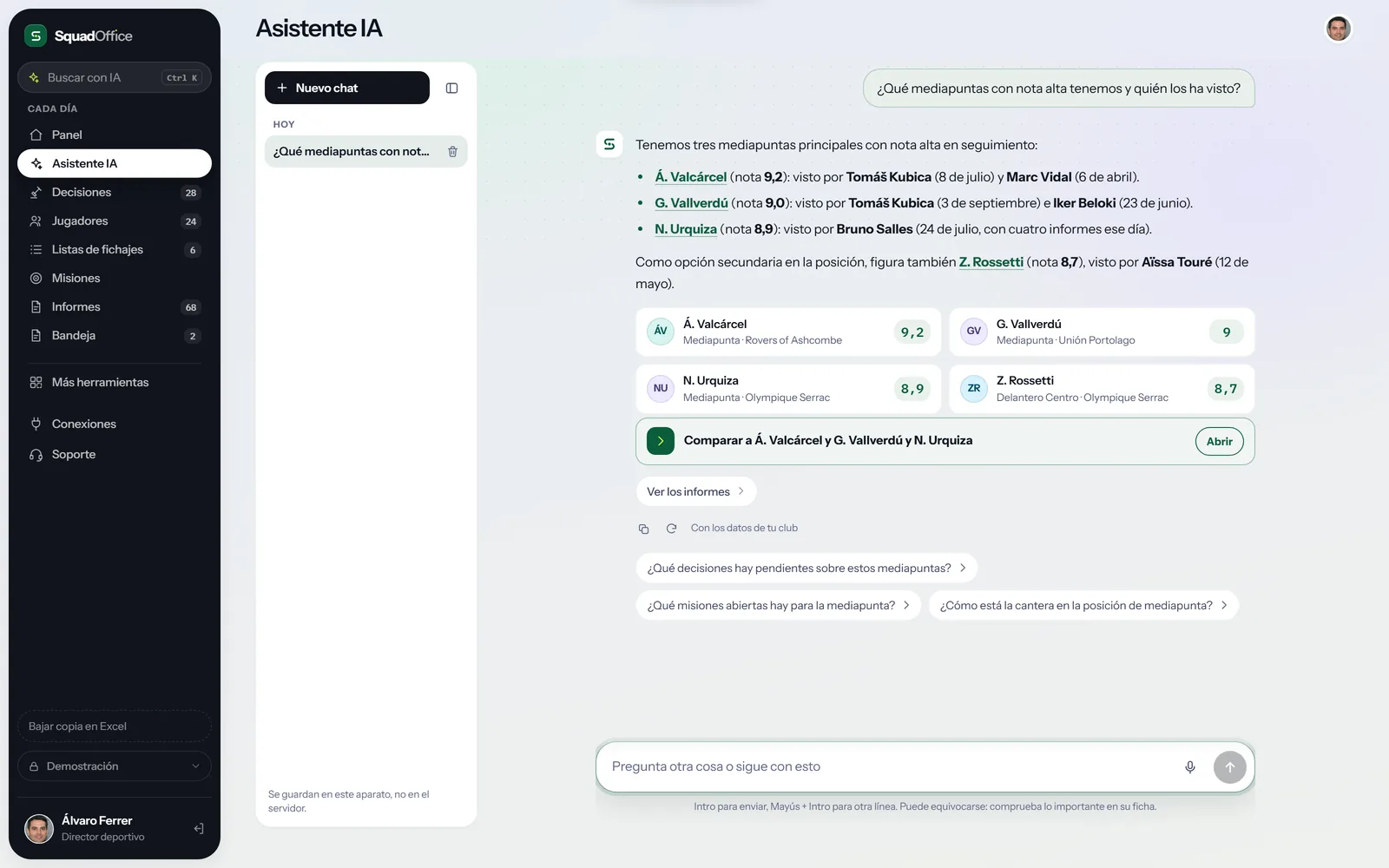This screenshot has width=1389, height=868.
Task: Open Conexiones in the sidebar
Action: coord(115,424)
